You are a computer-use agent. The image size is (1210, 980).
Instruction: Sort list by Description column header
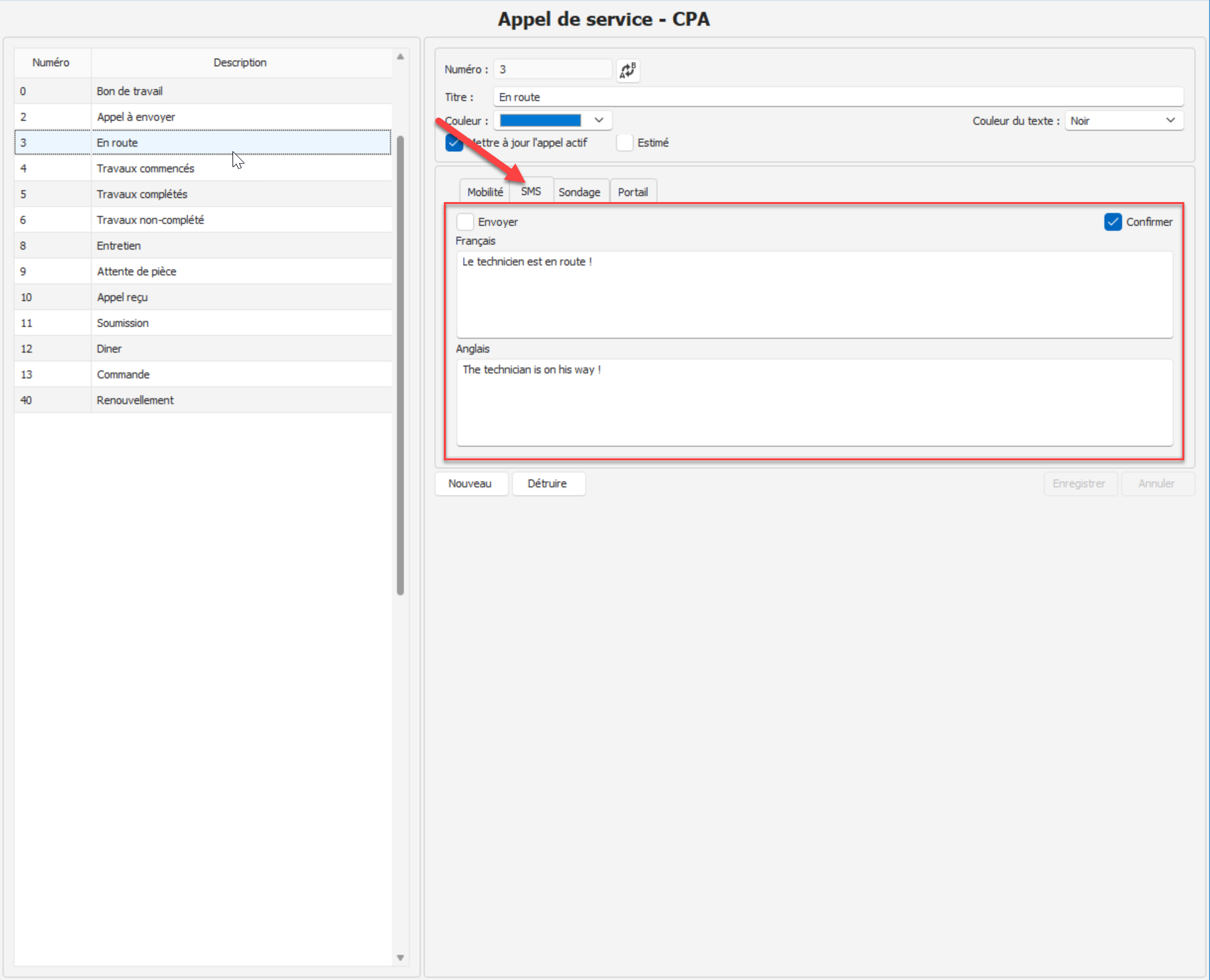(x=240, y=63)
